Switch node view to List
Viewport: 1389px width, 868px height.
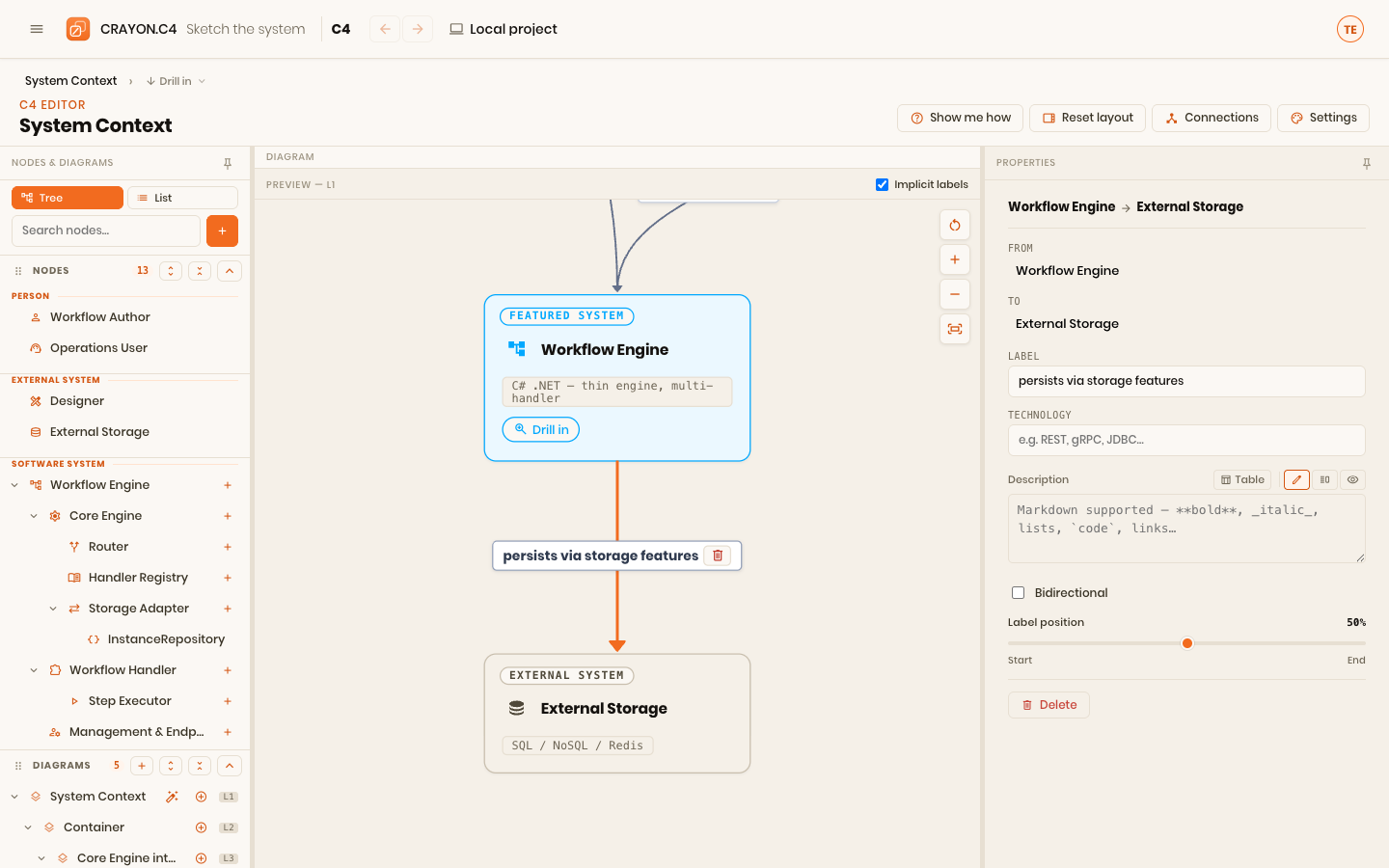tap(182, 198)
